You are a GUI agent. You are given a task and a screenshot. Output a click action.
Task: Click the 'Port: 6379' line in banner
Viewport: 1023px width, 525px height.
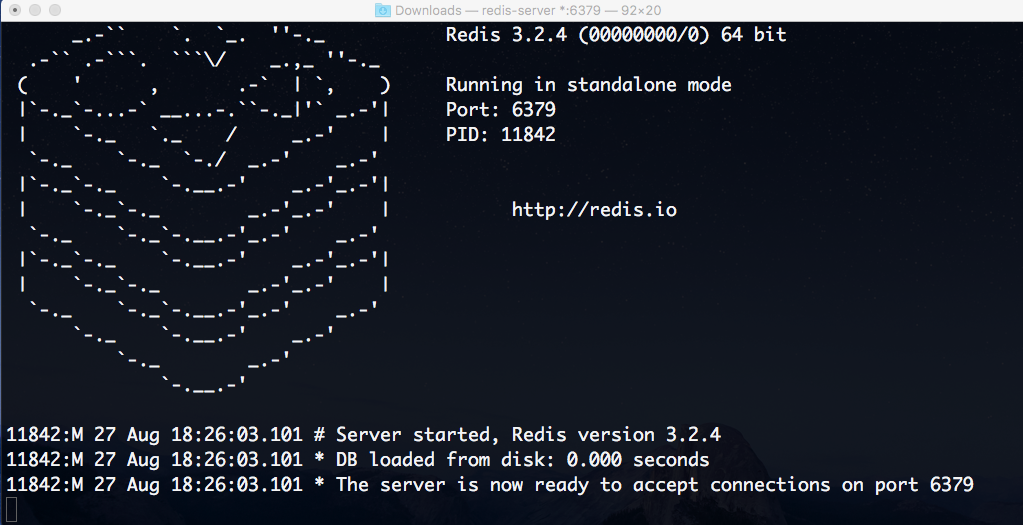click(500, 110)
